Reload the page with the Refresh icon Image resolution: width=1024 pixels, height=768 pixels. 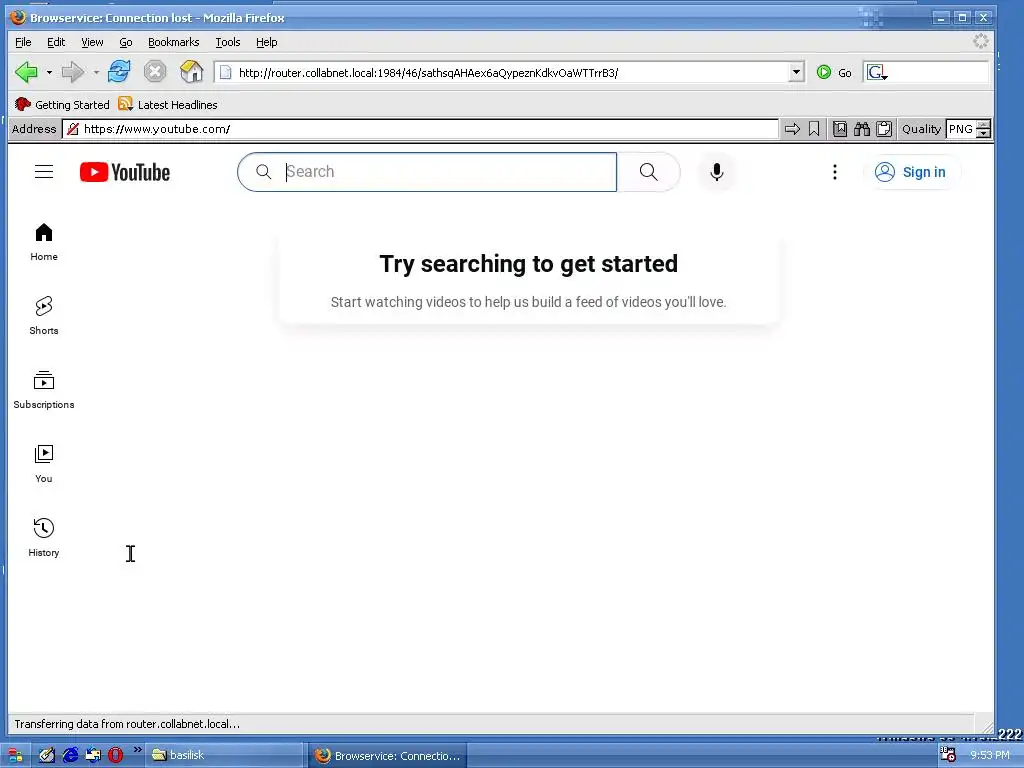click(119, 71)
